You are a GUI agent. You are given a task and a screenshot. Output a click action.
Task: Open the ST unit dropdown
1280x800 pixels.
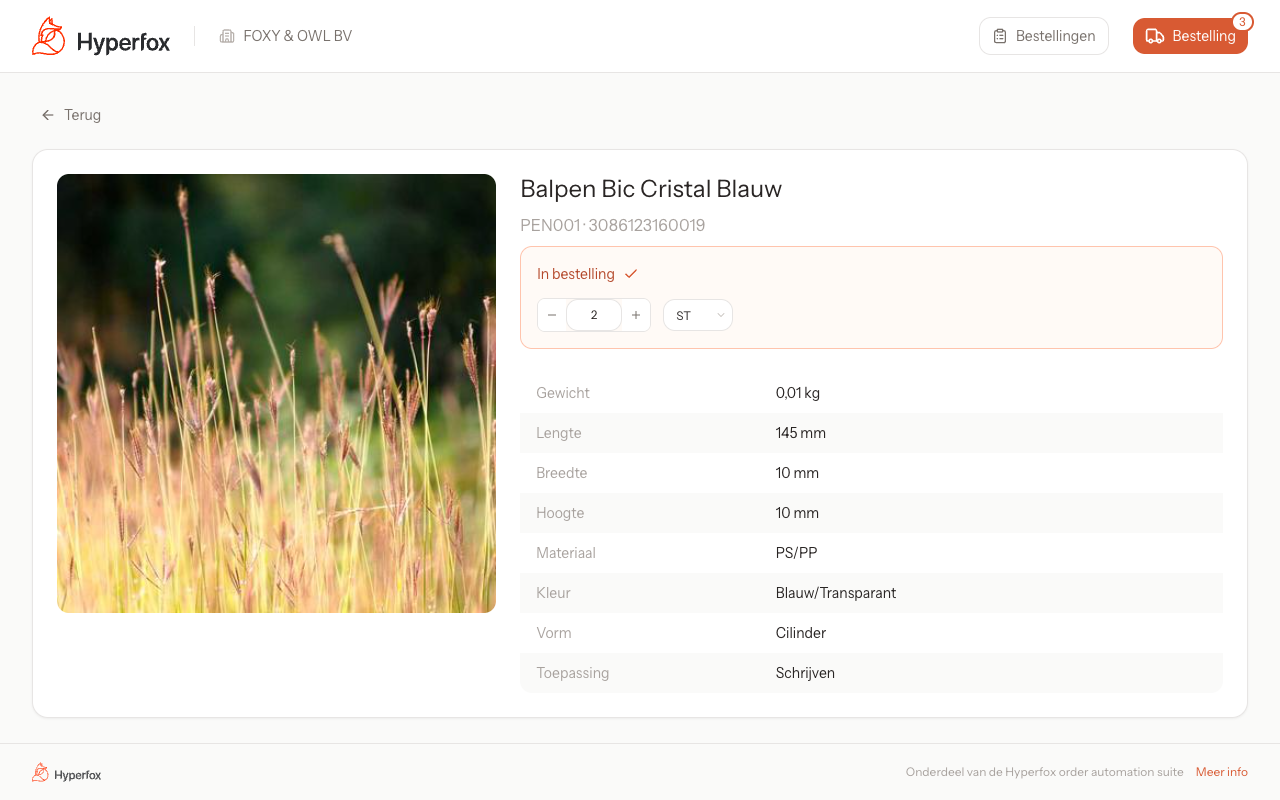point(697,314)
